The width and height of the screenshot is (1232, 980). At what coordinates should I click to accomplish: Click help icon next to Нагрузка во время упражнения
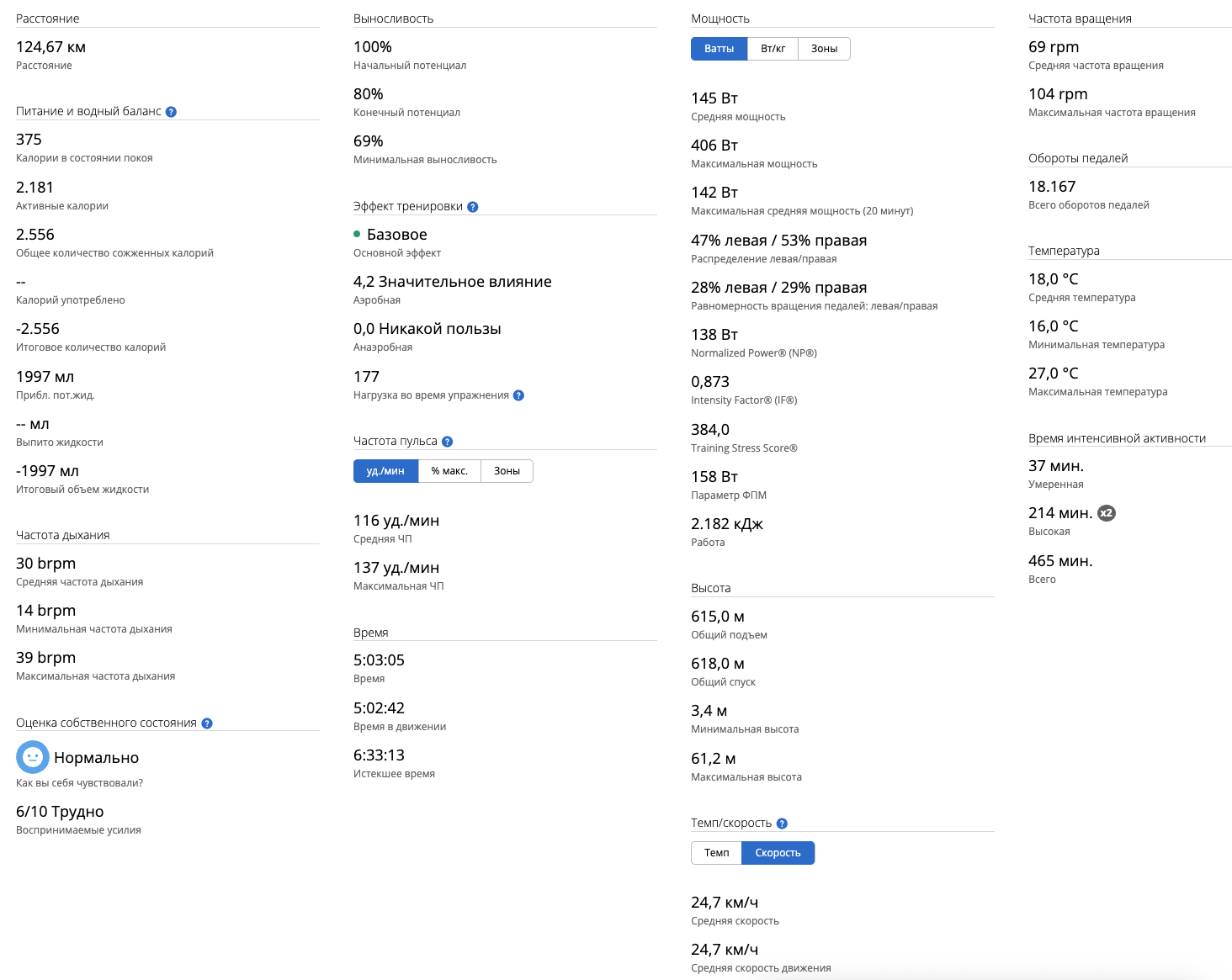tap(518, 395)
